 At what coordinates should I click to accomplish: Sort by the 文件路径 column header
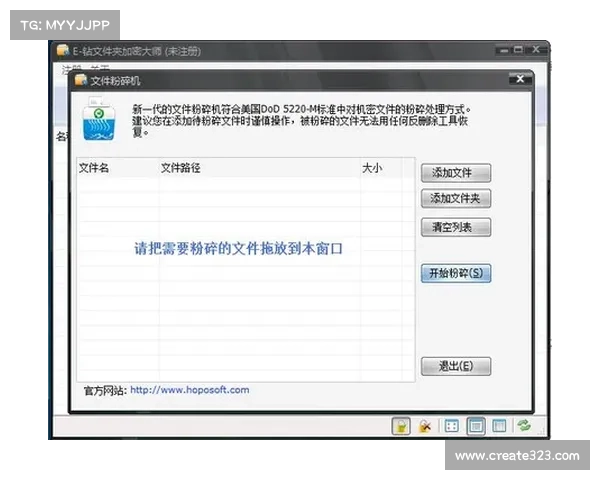pos(259,168)
